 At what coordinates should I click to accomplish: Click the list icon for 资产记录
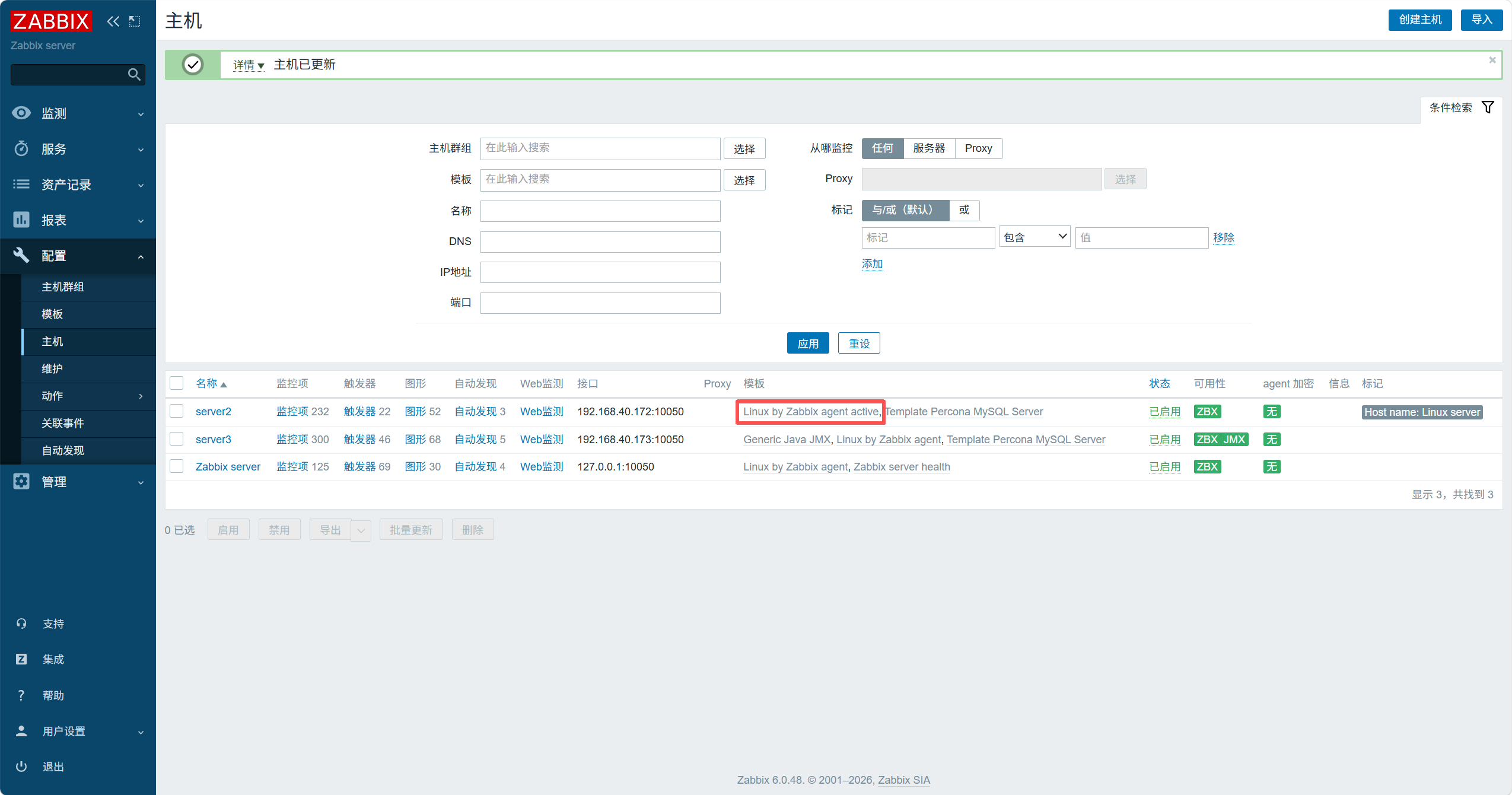click(21, 184)
